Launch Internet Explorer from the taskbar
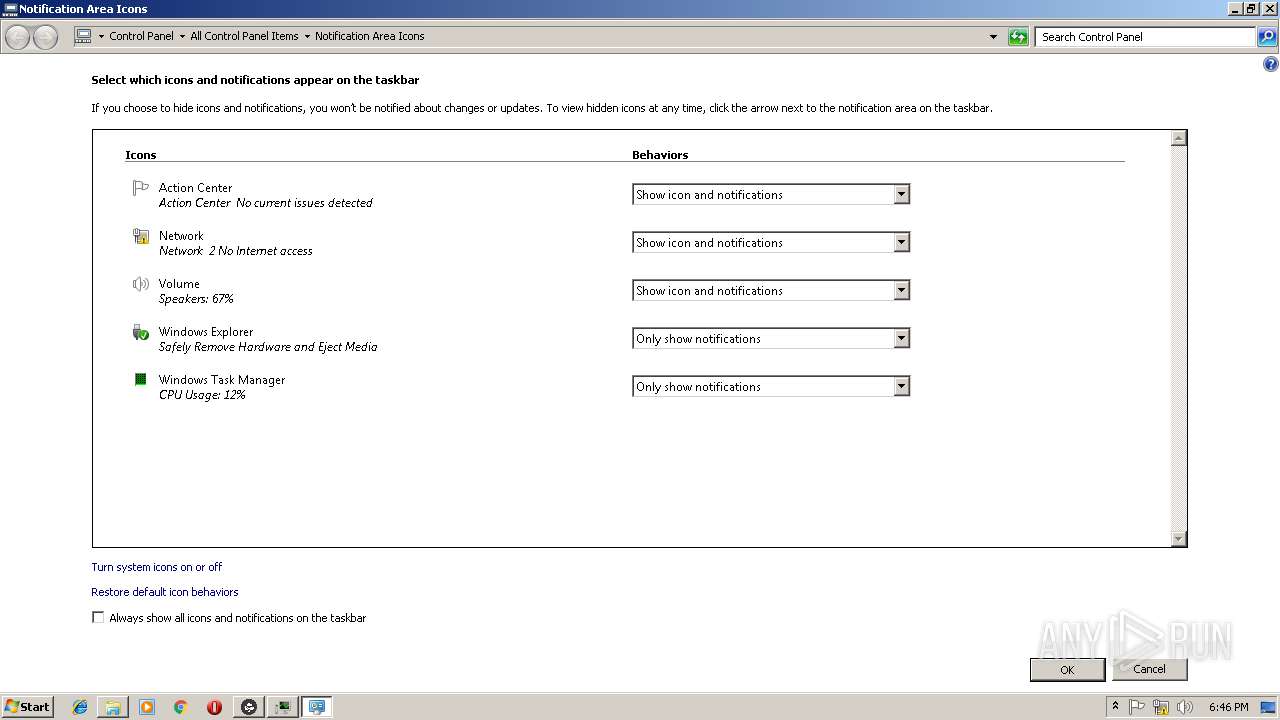The height and width of the screenshot is (720, 1280). point(80,707)
